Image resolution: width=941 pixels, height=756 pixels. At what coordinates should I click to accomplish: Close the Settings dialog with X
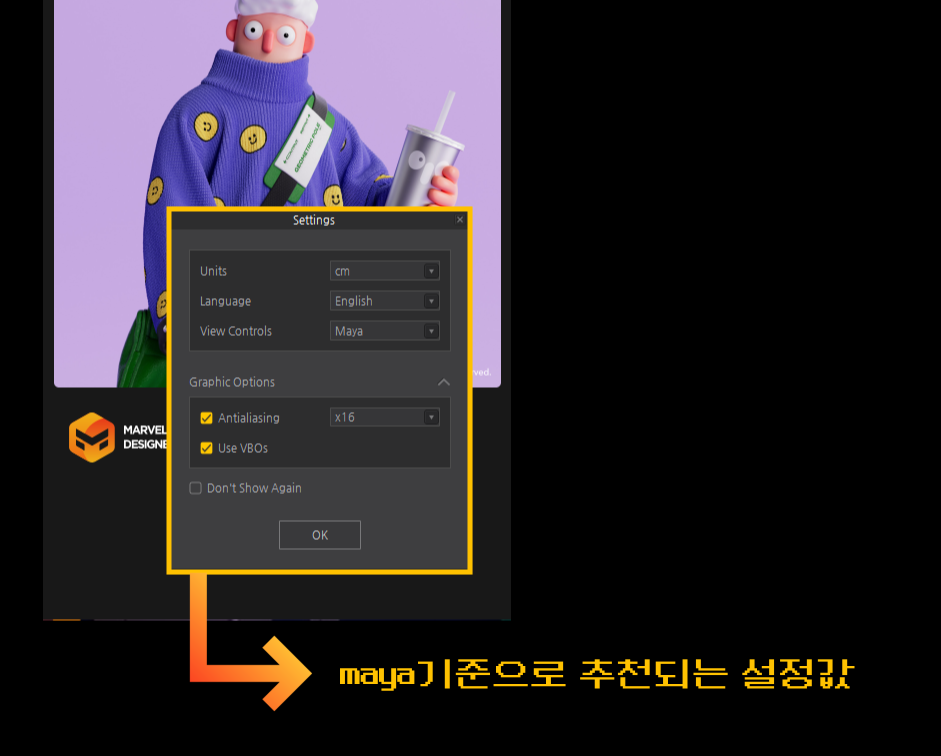coord(460,220)
